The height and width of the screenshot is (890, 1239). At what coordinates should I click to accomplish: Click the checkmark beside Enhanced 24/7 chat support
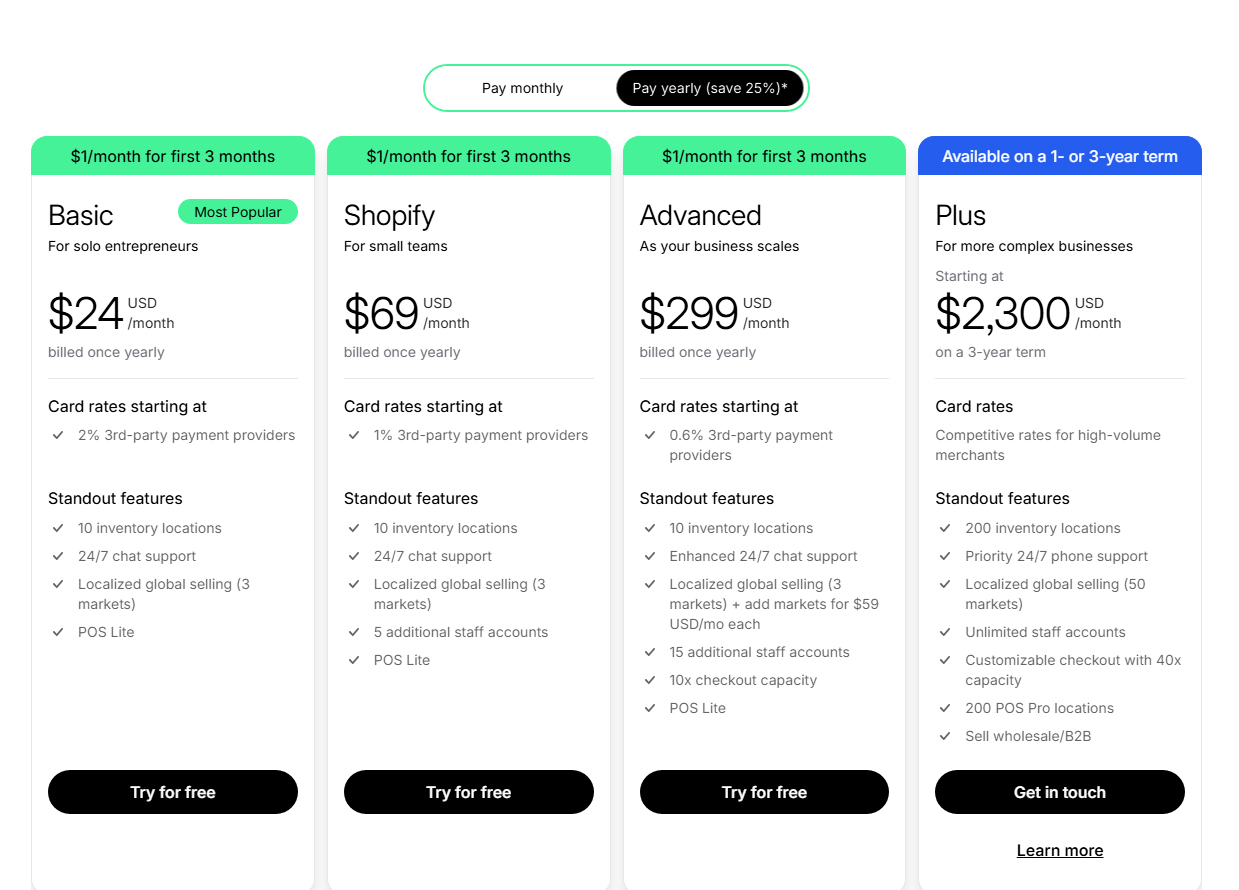(650, 556)
